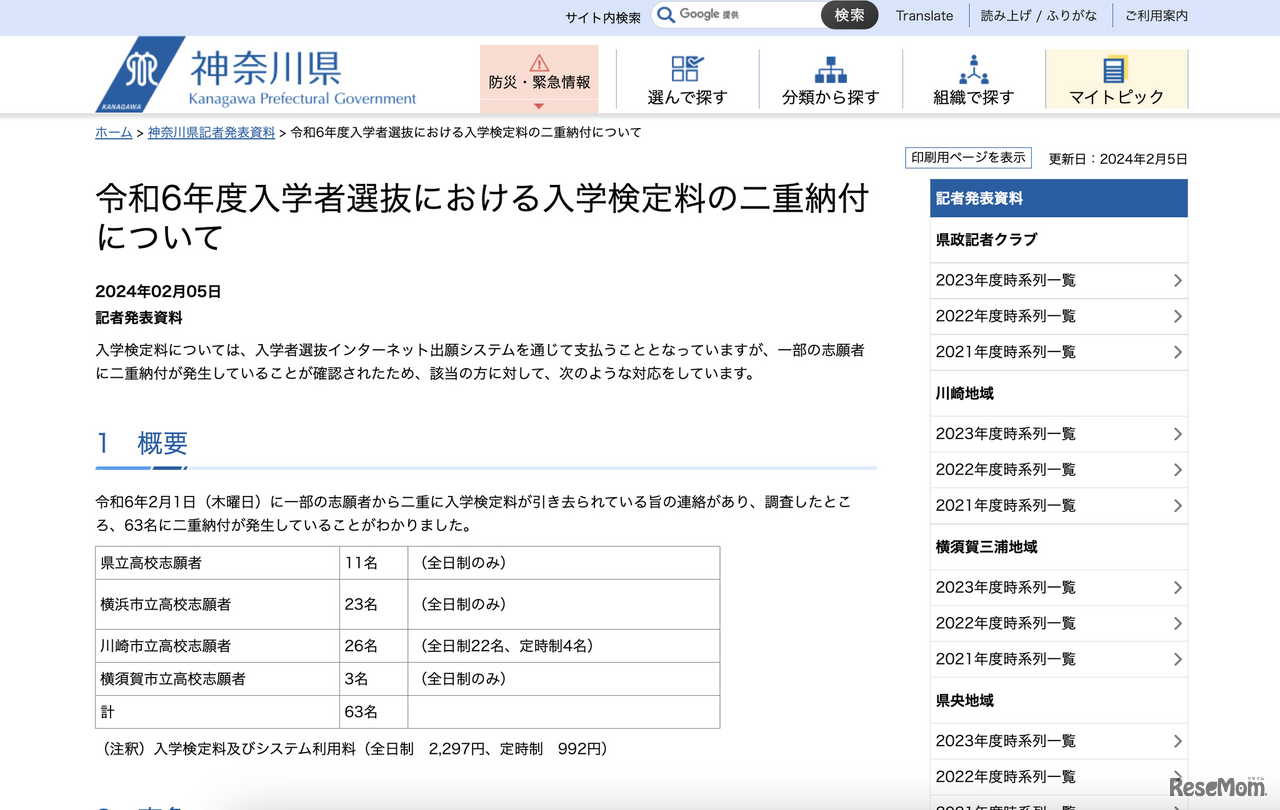Click 印刷用ページを表示 button
Viewport: 1280px width, 810px height.
click(967, 158)
